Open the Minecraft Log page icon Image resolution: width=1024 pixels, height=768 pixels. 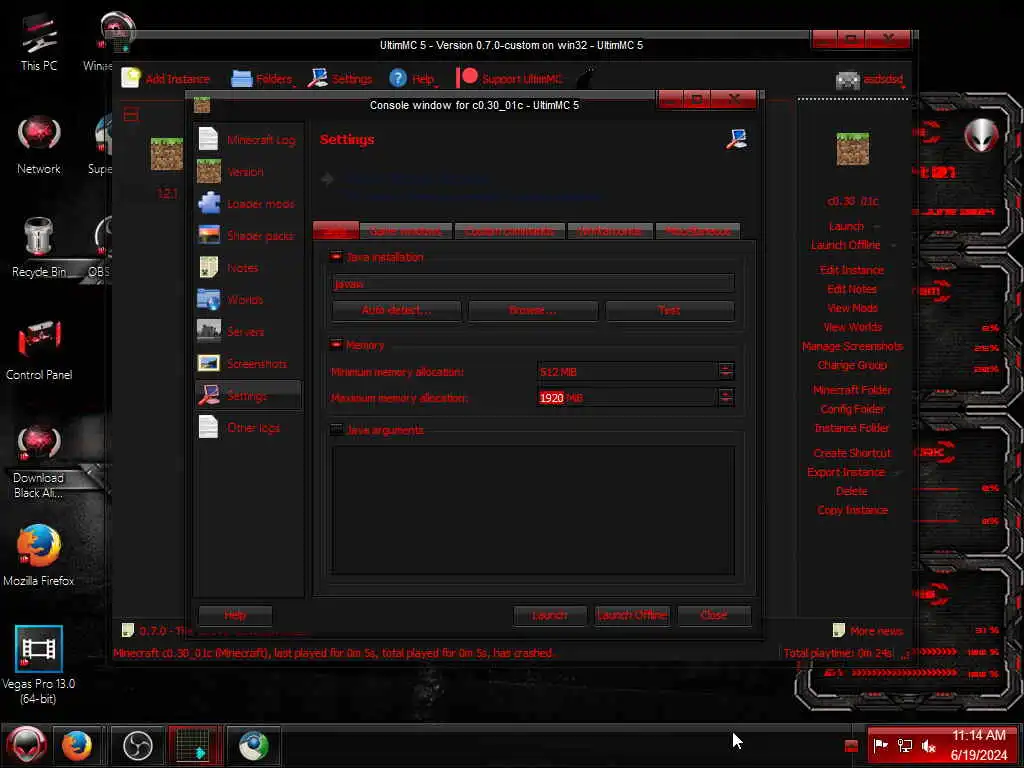208,139
